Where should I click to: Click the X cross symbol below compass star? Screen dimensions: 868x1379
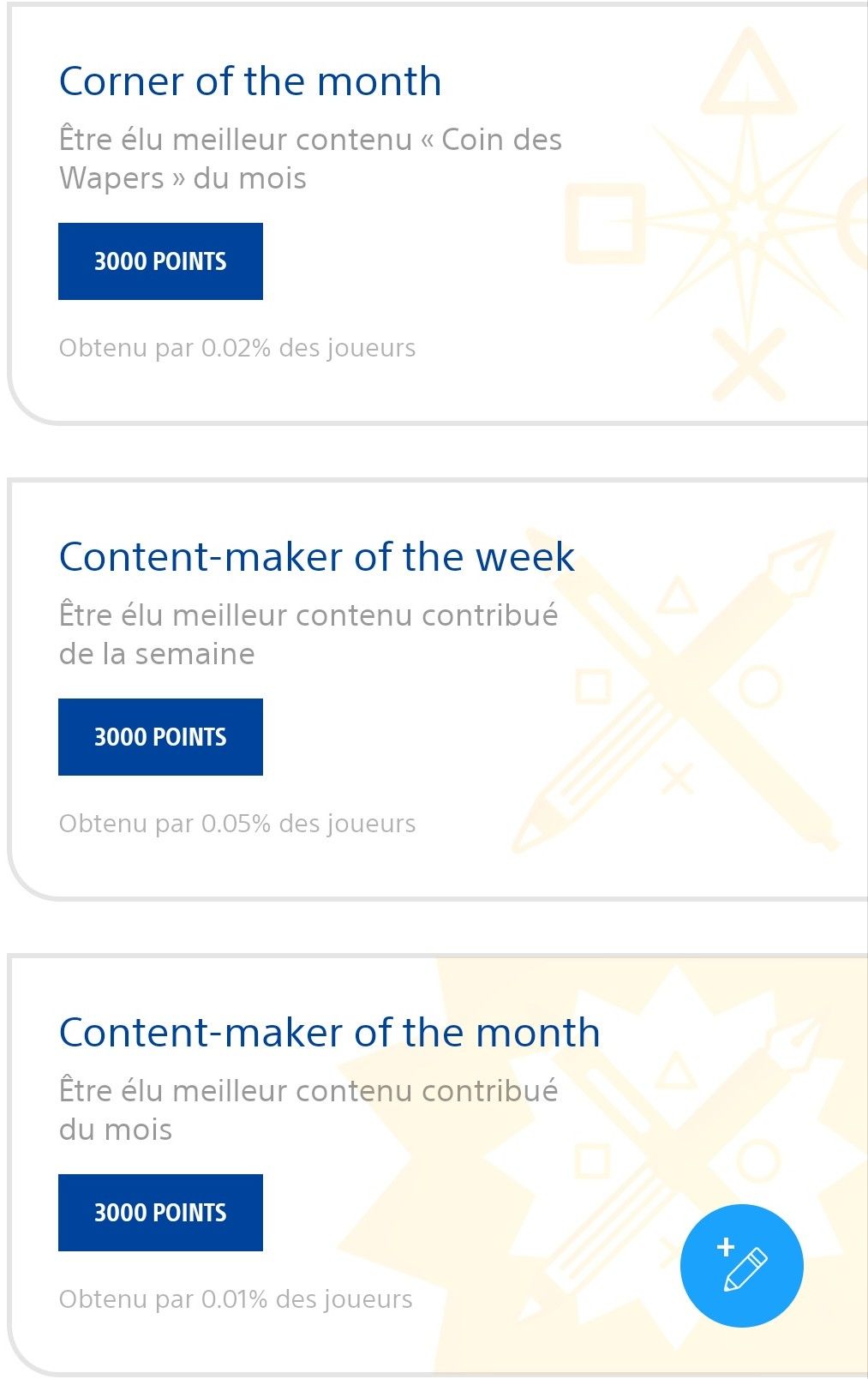749,364
